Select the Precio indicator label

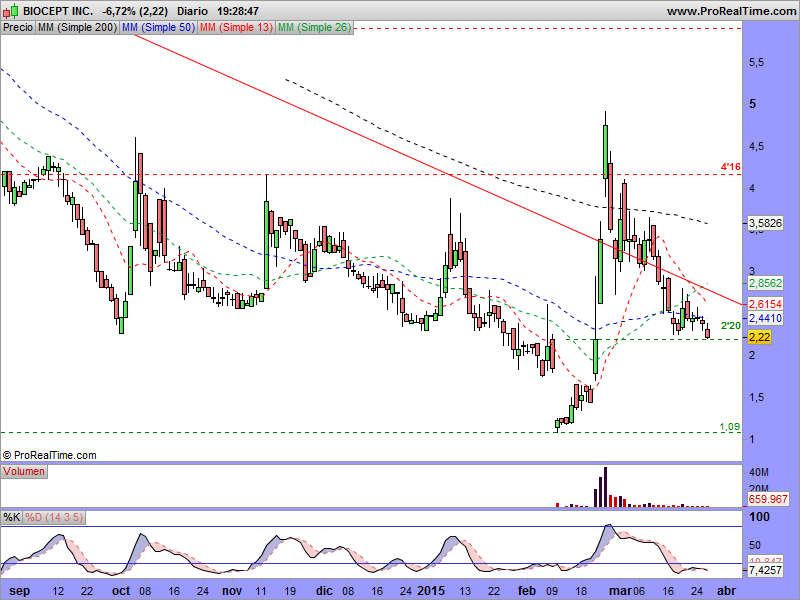click(x=18, y=28)
